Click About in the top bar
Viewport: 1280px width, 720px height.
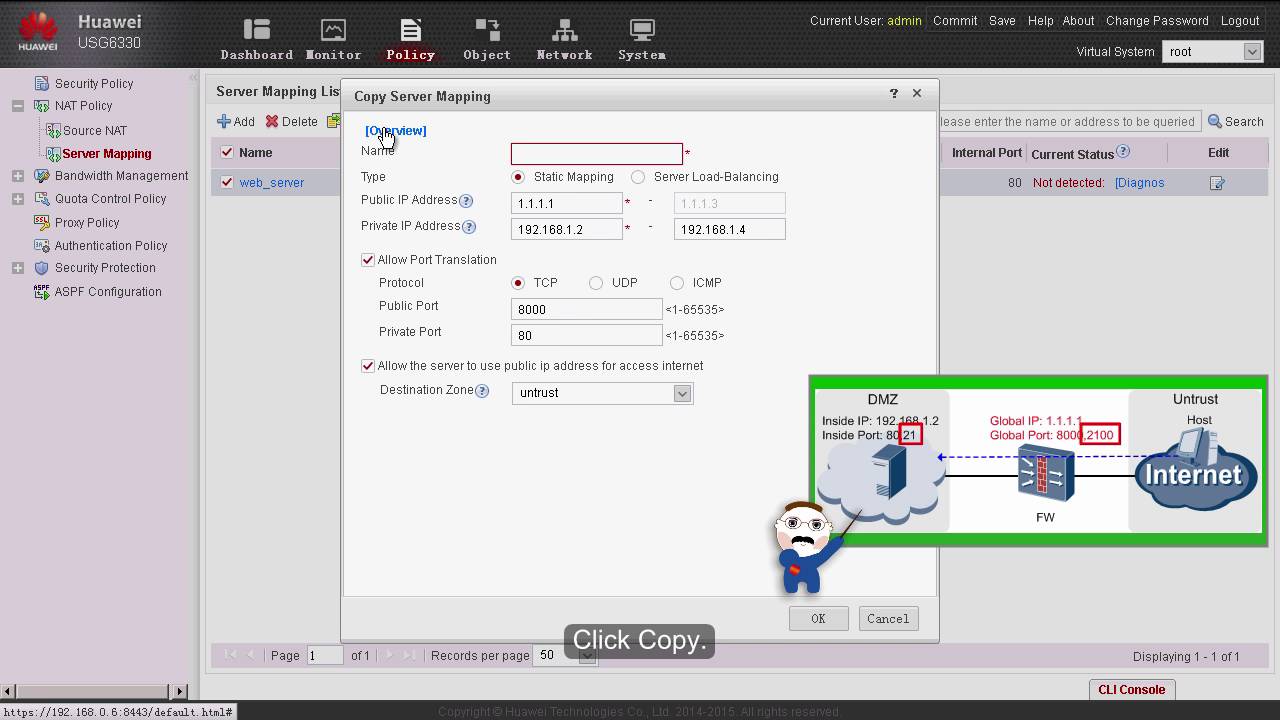(x=1078, y=21)
